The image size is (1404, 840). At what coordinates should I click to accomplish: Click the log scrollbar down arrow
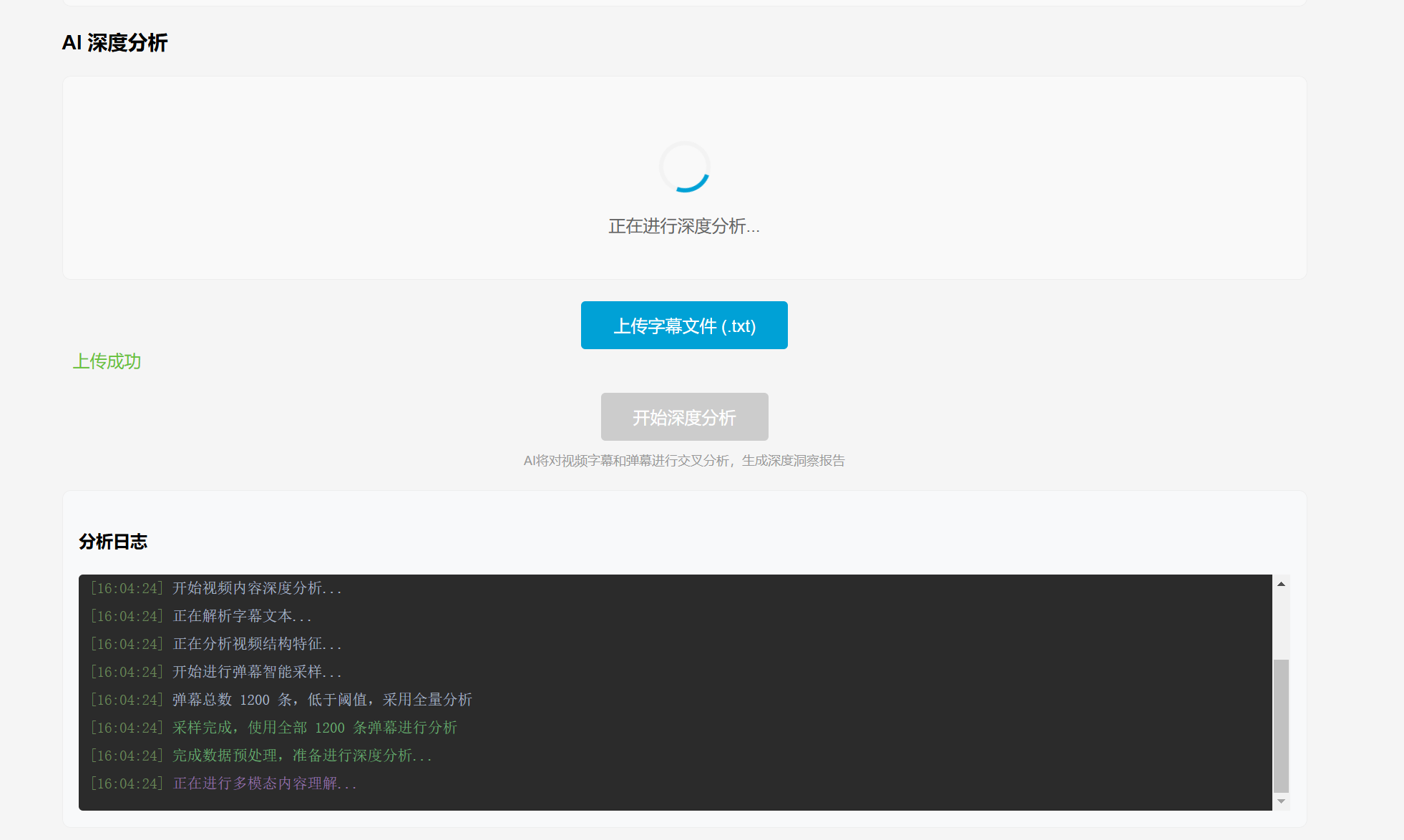(1281, 801)
